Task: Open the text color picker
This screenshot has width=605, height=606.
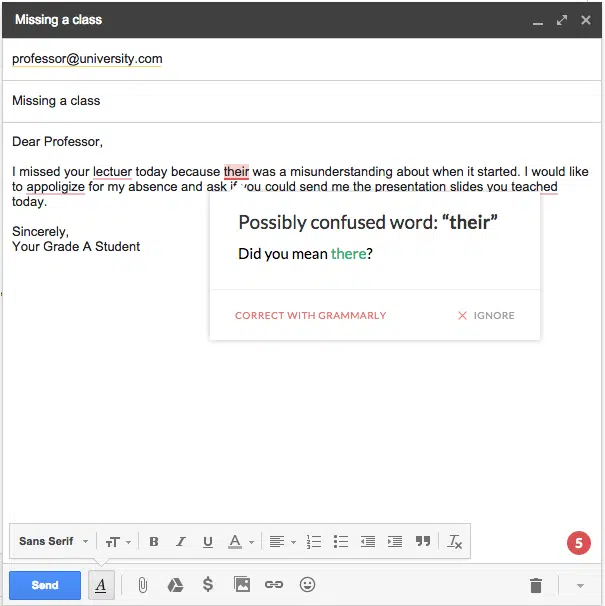Action: tap(239, 542)
